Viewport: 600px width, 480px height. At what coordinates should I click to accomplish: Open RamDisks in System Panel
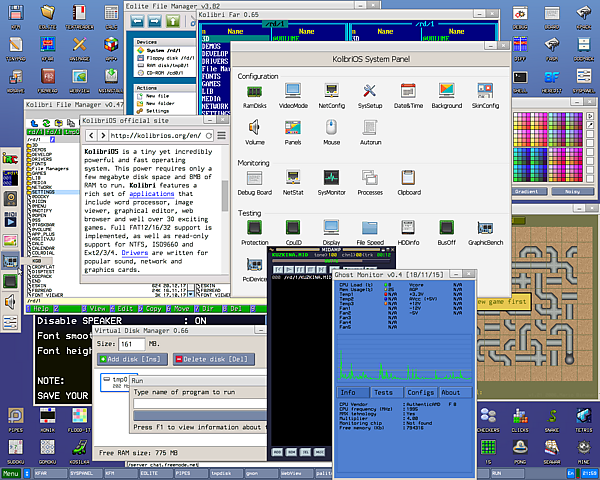click(253, 93)
